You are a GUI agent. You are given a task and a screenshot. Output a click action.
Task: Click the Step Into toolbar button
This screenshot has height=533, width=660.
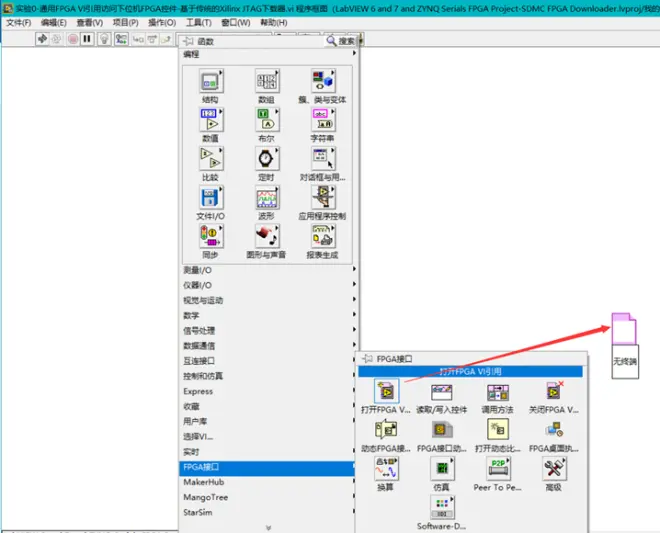(x=138, y=39)
